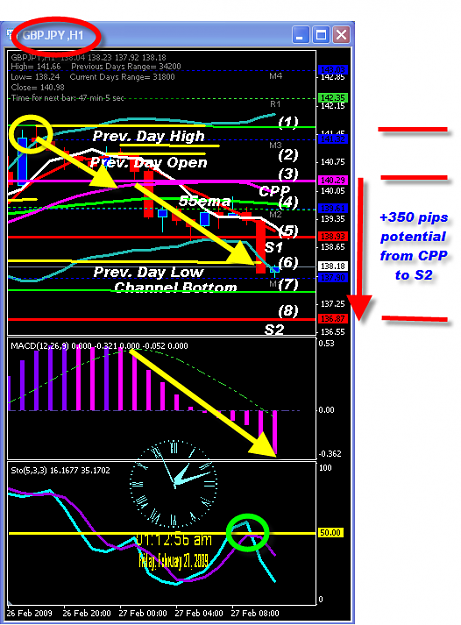Click the High= 141.66 text
The height and width of the screenshot is (625, 461).
[x=36, y=67]
